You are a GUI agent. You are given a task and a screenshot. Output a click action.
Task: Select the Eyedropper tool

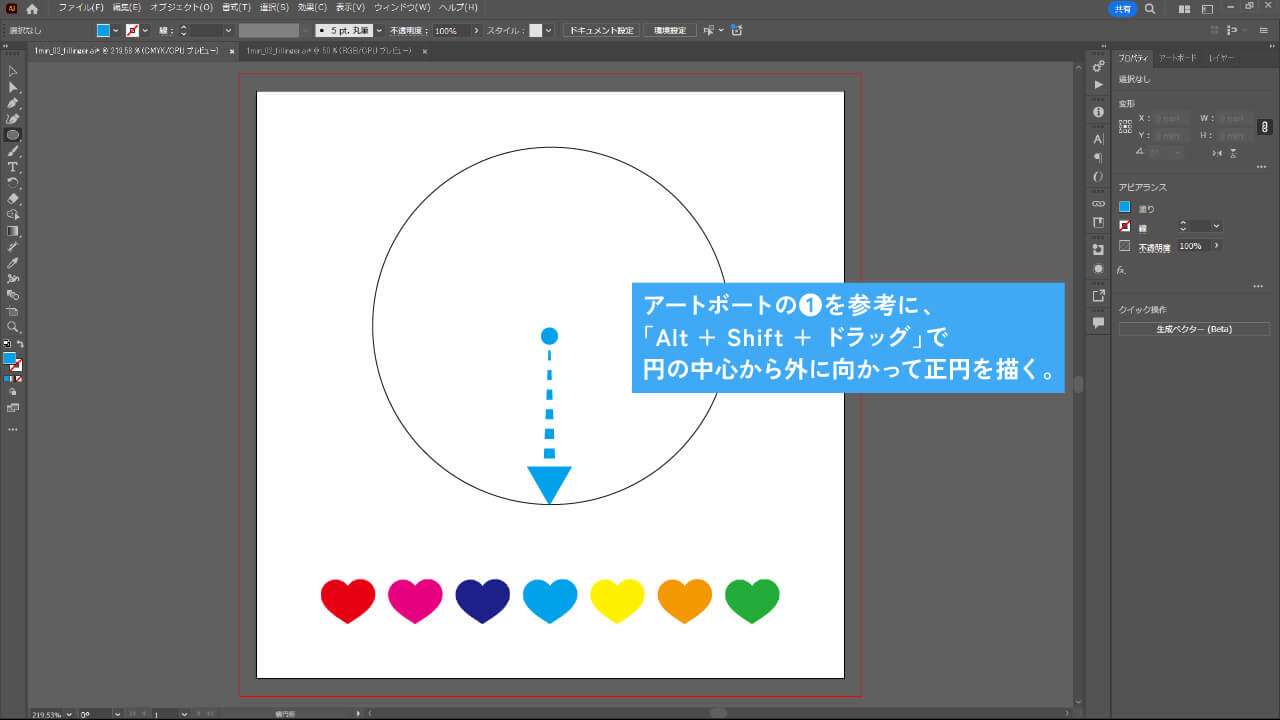(x=13, y=263)
